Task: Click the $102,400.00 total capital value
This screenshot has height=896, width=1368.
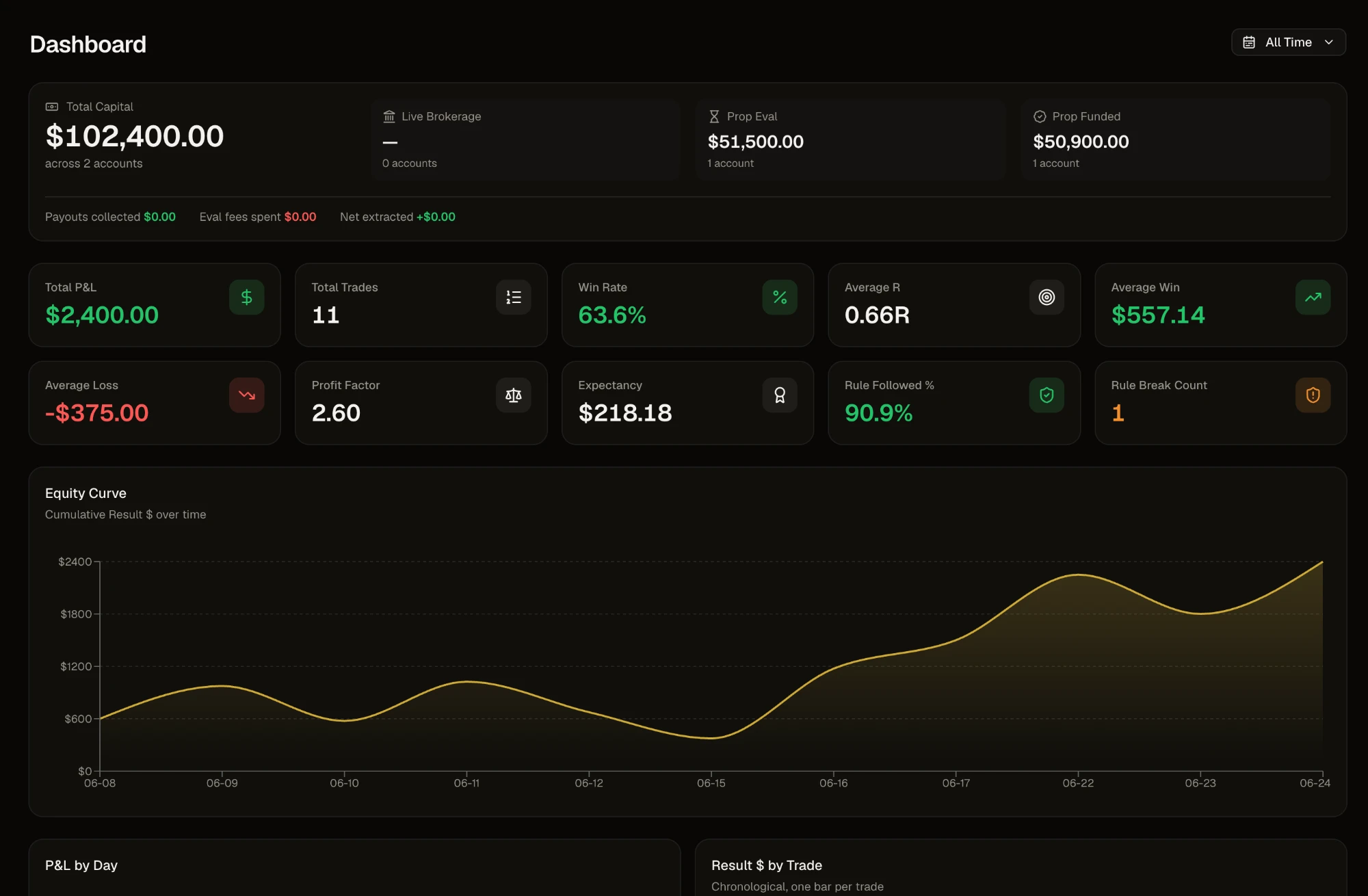Action: point(135,136)
